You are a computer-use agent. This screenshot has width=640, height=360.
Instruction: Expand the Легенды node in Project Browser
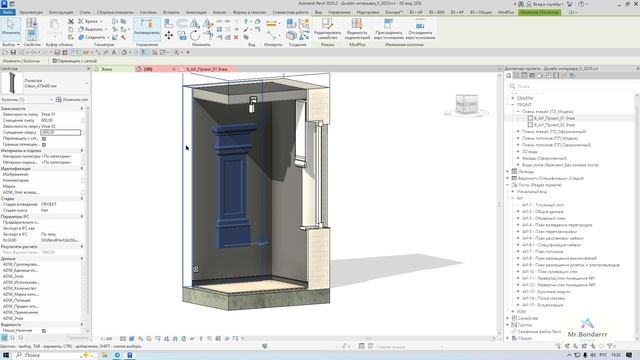[x=508, y=171]
